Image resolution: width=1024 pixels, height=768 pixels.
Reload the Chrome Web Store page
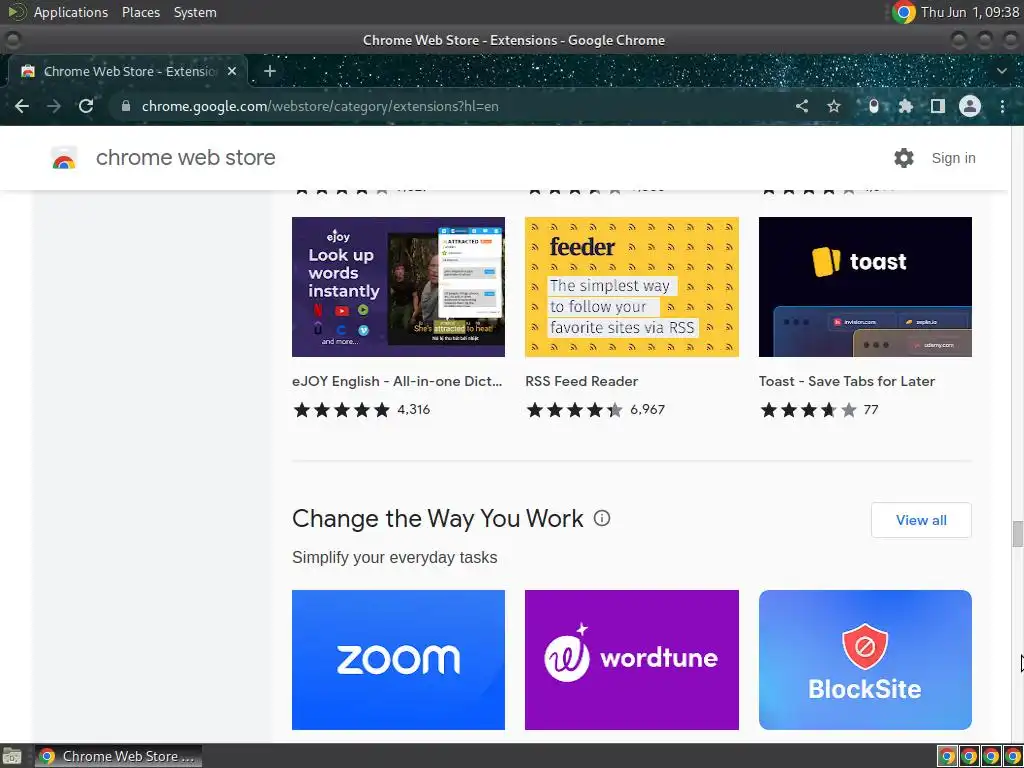[x=86, y=106]
